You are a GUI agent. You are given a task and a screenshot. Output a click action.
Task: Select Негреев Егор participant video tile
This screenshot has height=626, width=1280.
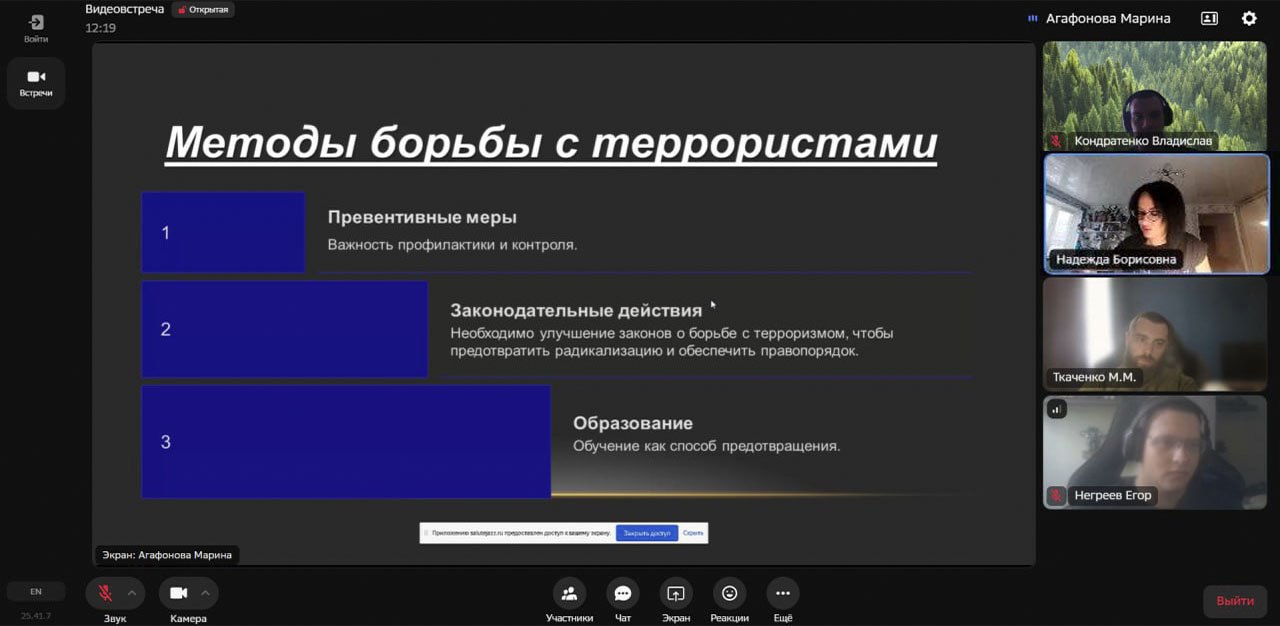1155,451
